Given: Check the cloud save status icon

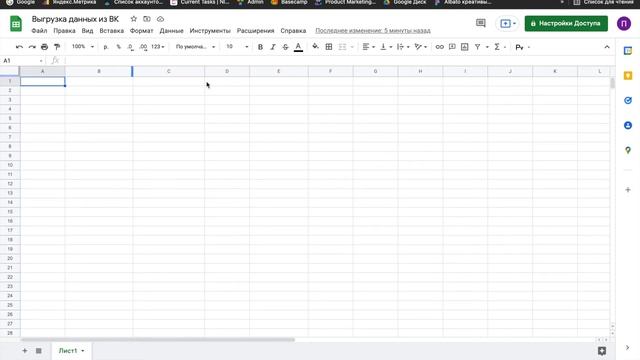Looking at the screenshot, I should coord(160,19).
